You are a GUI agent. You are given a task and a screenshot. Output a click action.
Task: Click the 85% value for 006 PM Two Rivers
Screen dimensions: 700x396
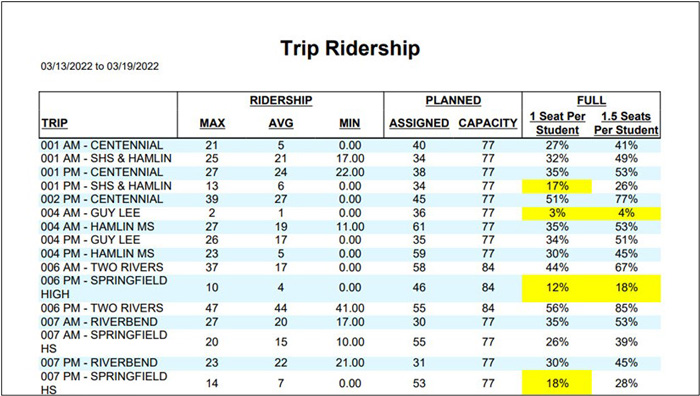pos(626,308)
